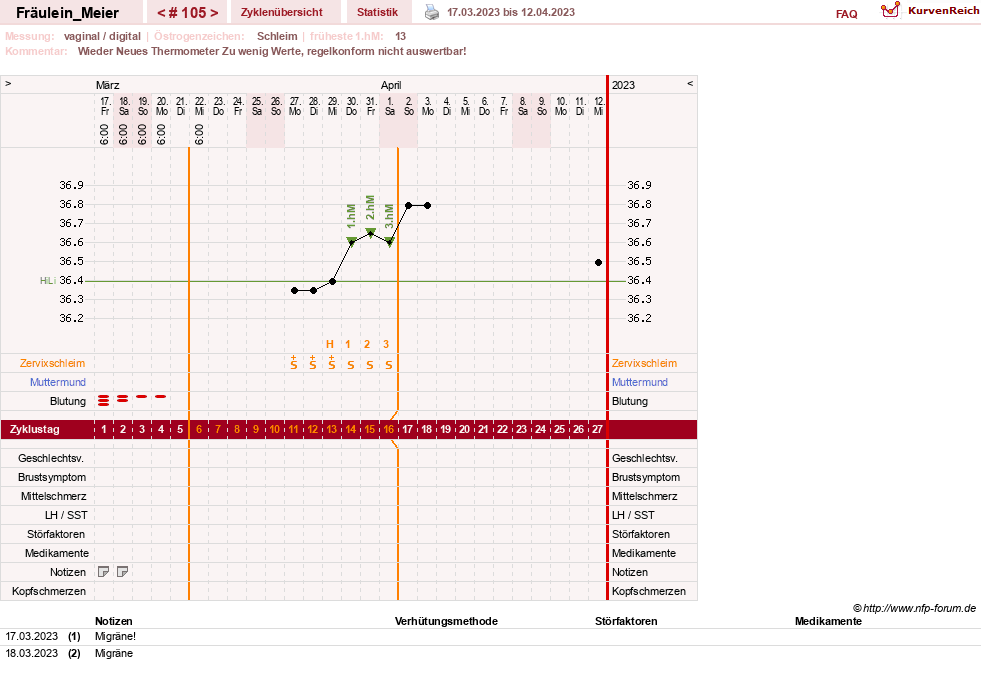Image resolution: width=981 pixels, height=700 pixels.
Task: Click the Fräulein_Meier user name
Action: click(x=68, y=13)
